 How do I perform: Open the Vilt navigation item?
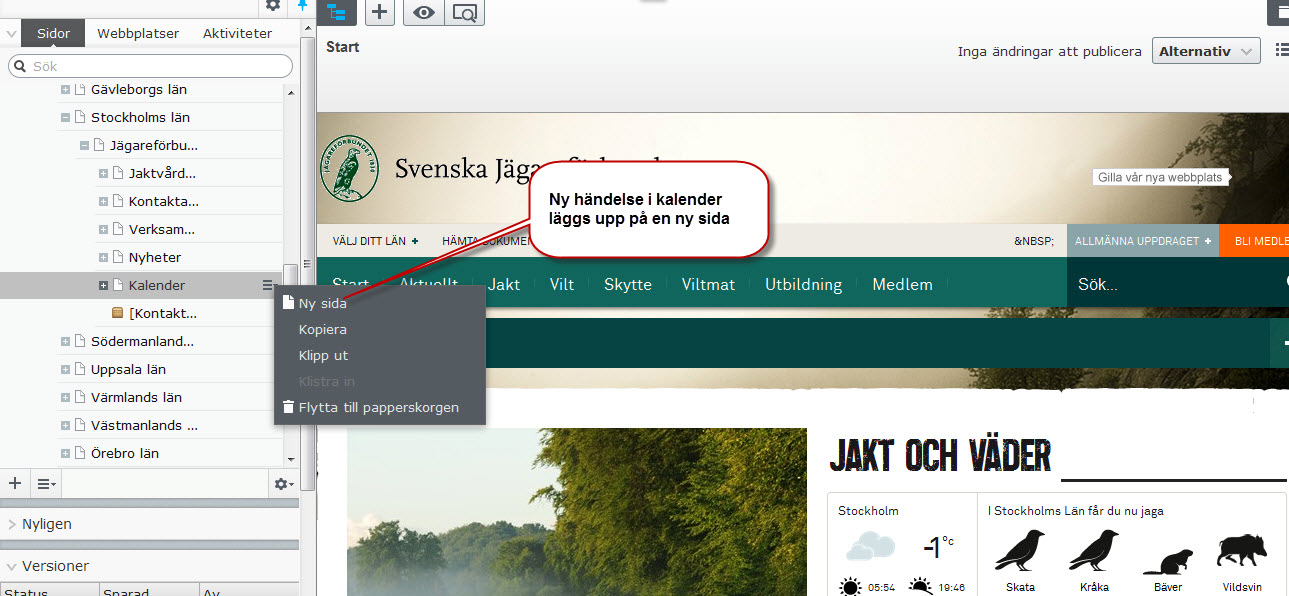562,284
